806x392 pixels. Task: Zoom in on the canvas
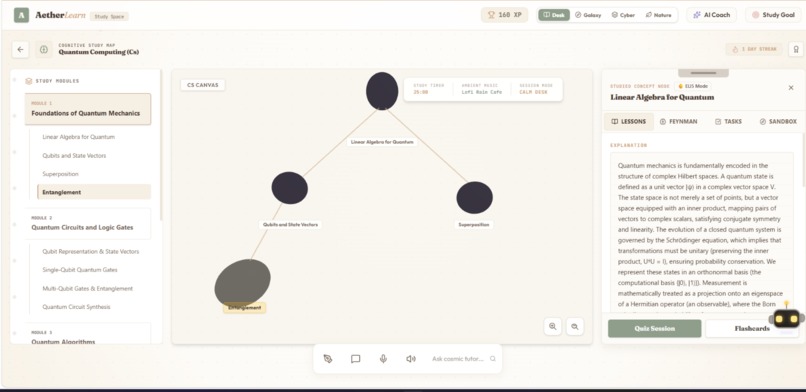point(553,326)
